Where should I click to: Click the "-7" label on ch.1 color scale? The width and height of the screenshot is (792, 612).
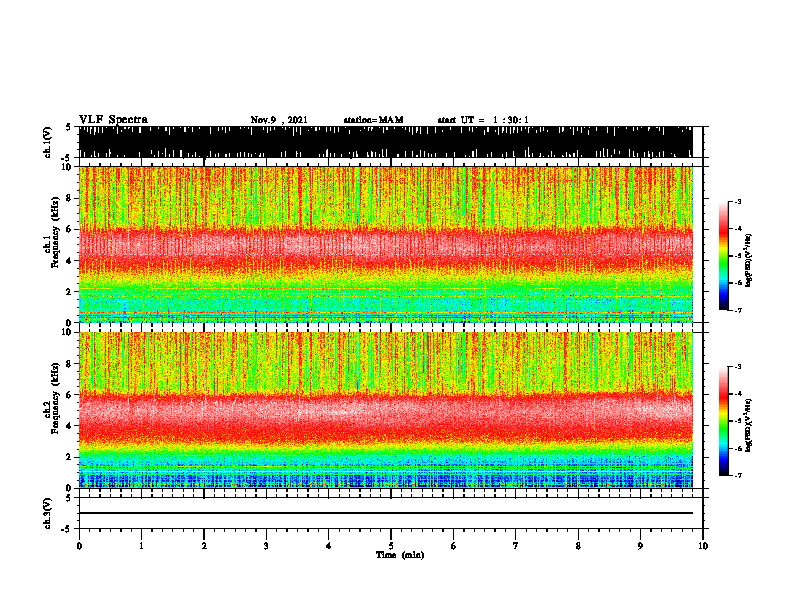[x=737, y=310]
